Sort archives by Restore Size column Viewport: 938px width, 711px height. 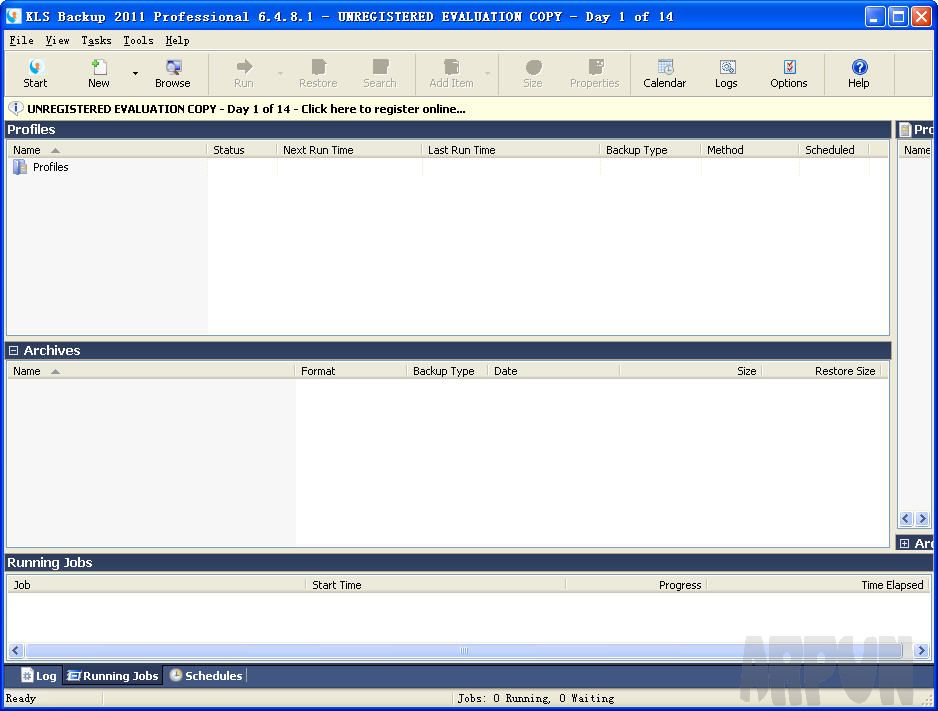pos(822,371)
